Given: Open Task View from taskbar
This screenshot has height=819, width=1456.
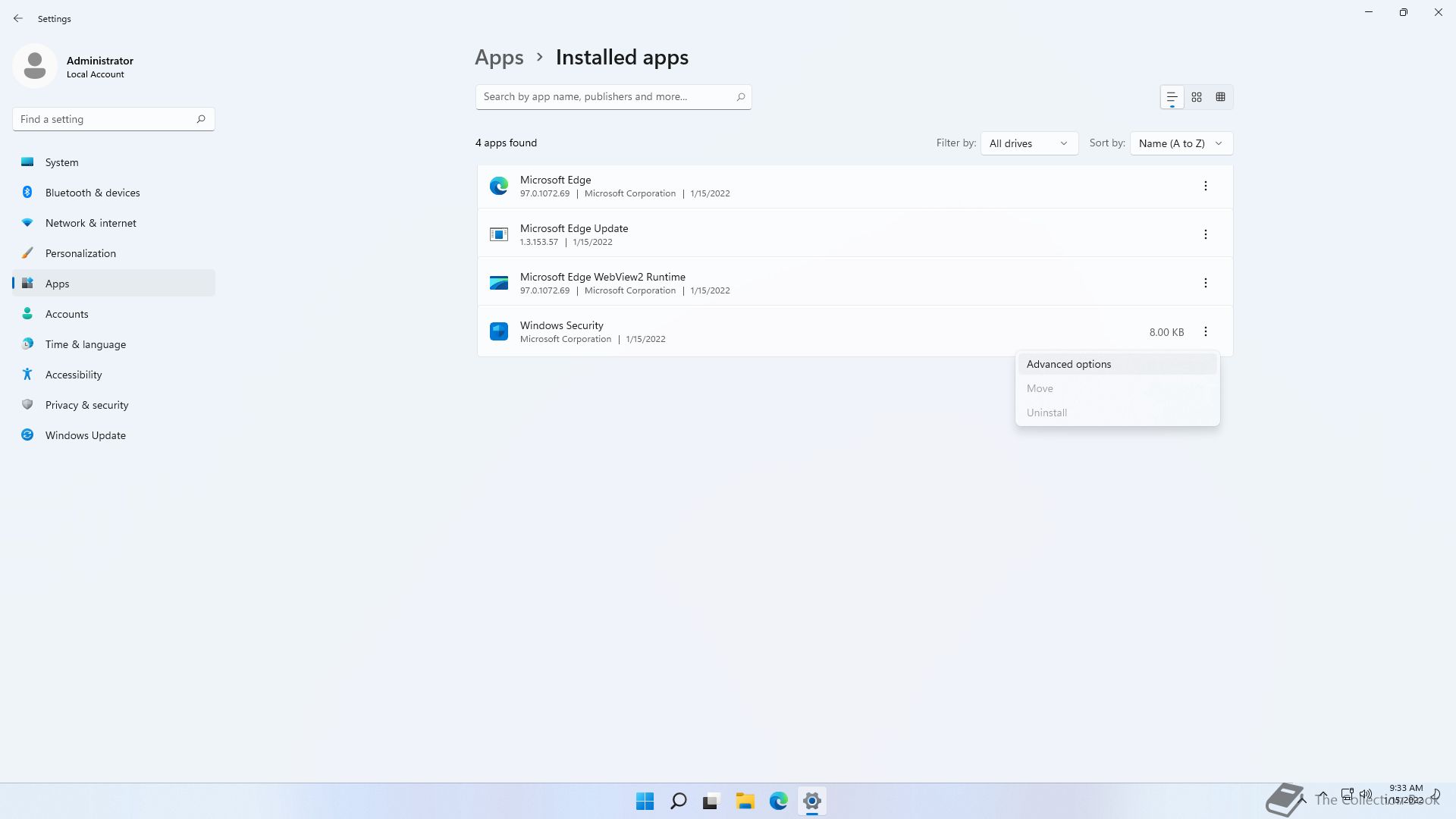Looking at the screenshot, I should [x=711, y=801].
